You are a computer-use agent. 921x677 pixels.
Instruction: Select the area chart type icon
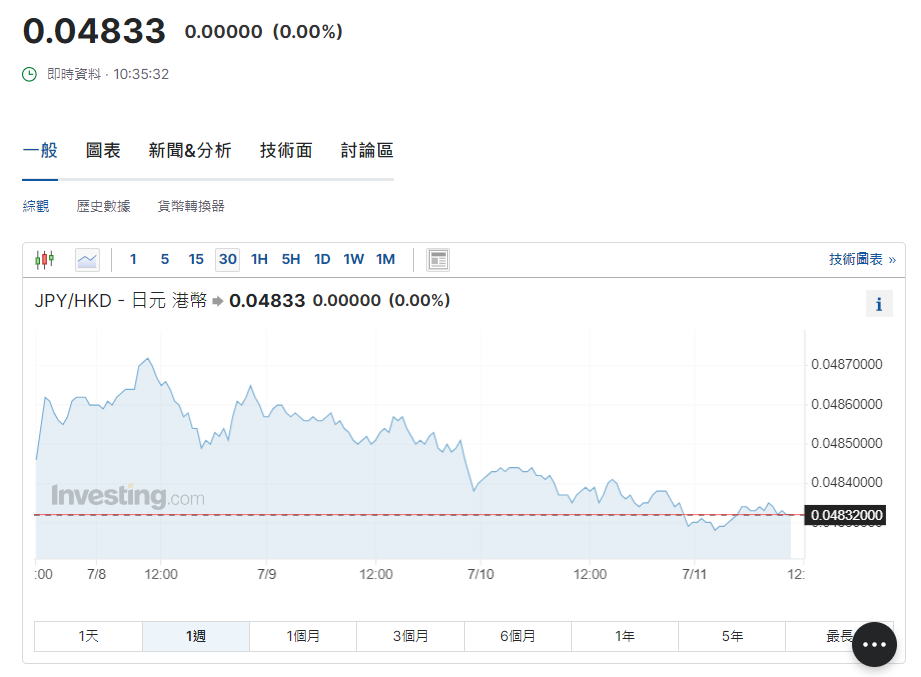pyautogui.click(x=87, y=259)
